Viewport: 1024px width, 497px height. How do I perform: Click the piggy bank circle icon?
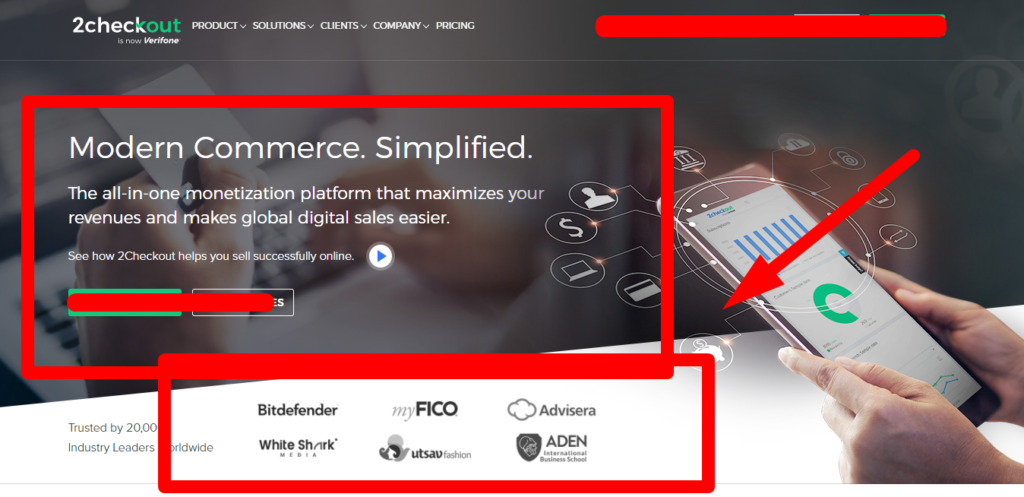tap(705, 347)
